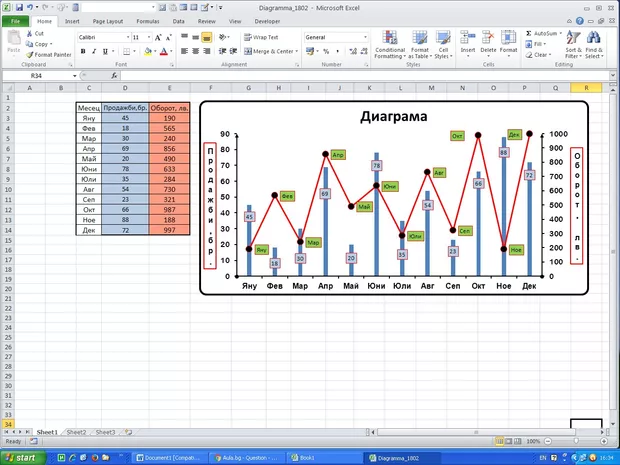Expand the Name Box dropdown arrow
Screen dimensions: 620x465
(72, 75)
